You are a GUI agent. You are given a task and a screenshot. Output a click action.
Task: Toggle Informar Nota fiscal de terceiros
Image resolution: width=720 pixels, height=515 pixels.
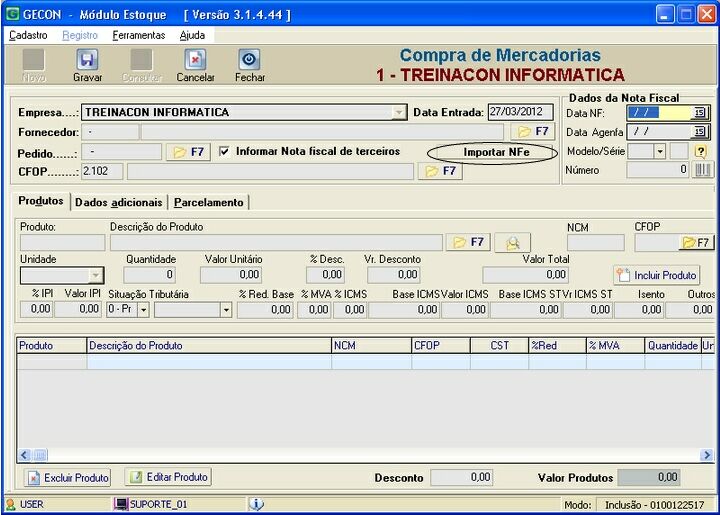click(x=224, y=151)
